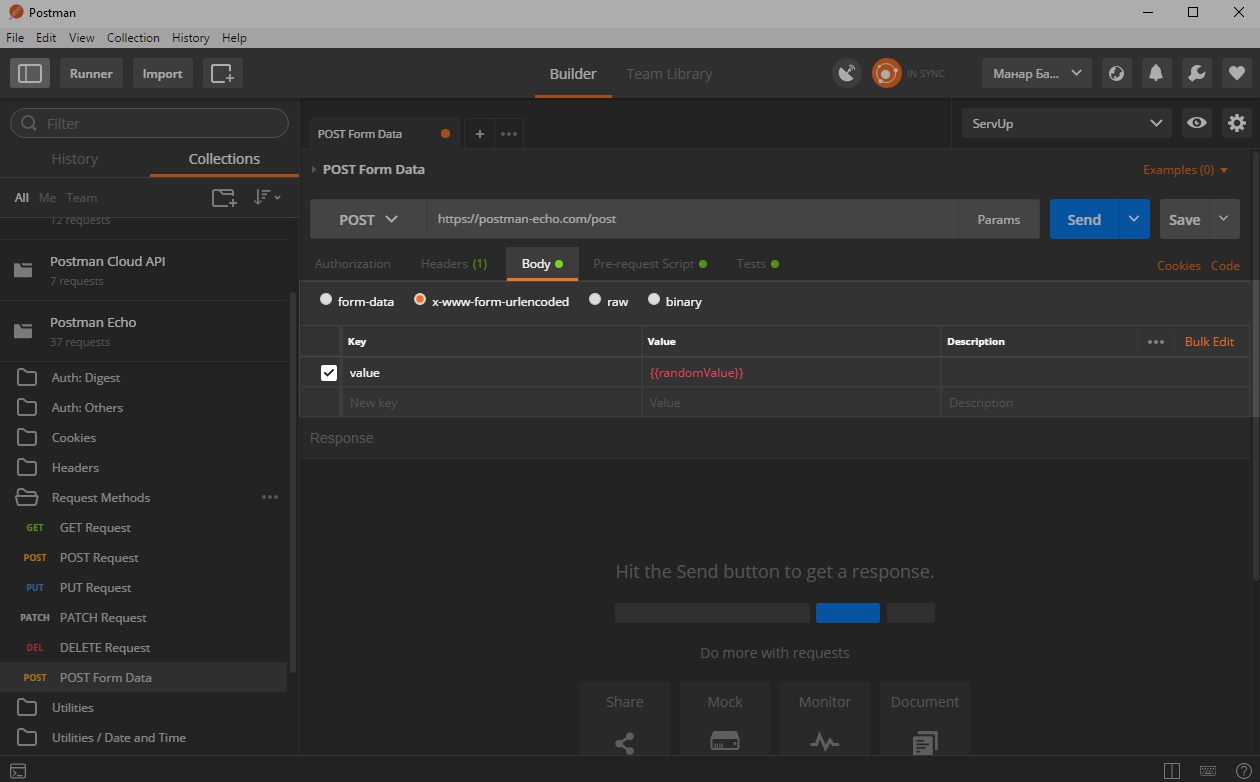Open the browse globe icon in header
The width and height of the screenshot is (1260, 782).
tap(1116, 73)
